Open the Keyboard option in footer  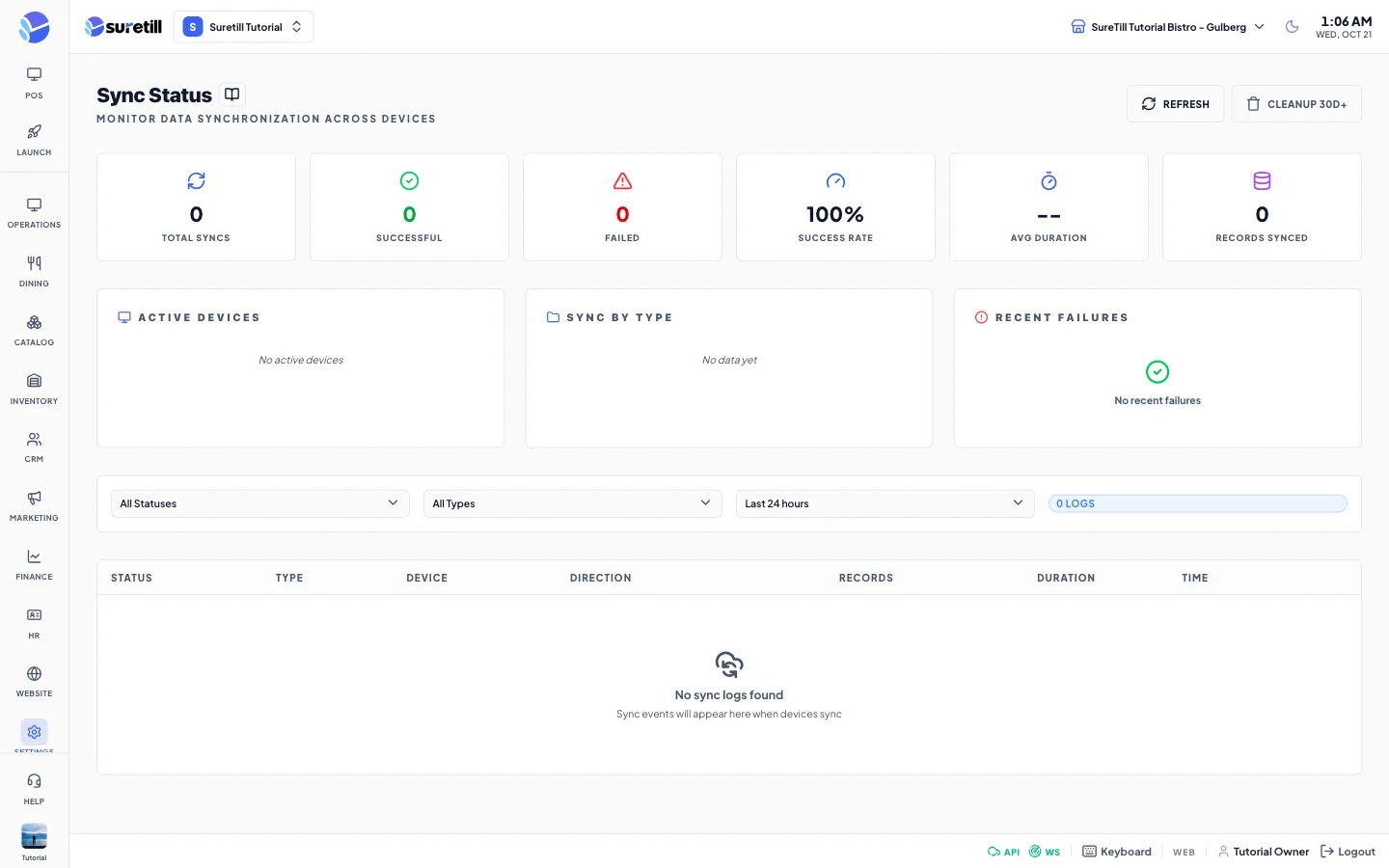click(x=1117, y=852)
